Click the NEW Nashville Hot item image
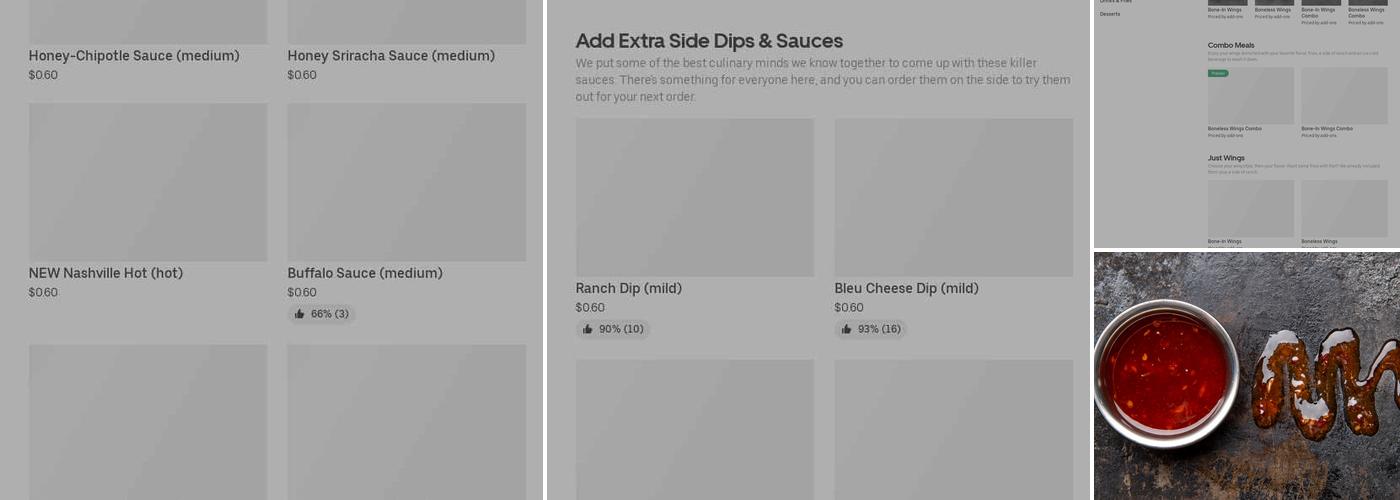 148,182
